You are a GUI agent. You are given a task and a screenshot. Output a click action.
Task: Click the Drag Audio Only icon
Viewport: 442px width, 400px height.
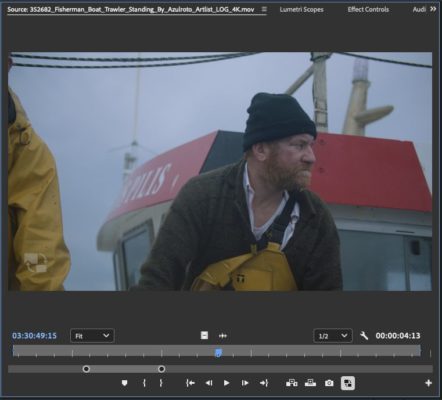(223, 336)
